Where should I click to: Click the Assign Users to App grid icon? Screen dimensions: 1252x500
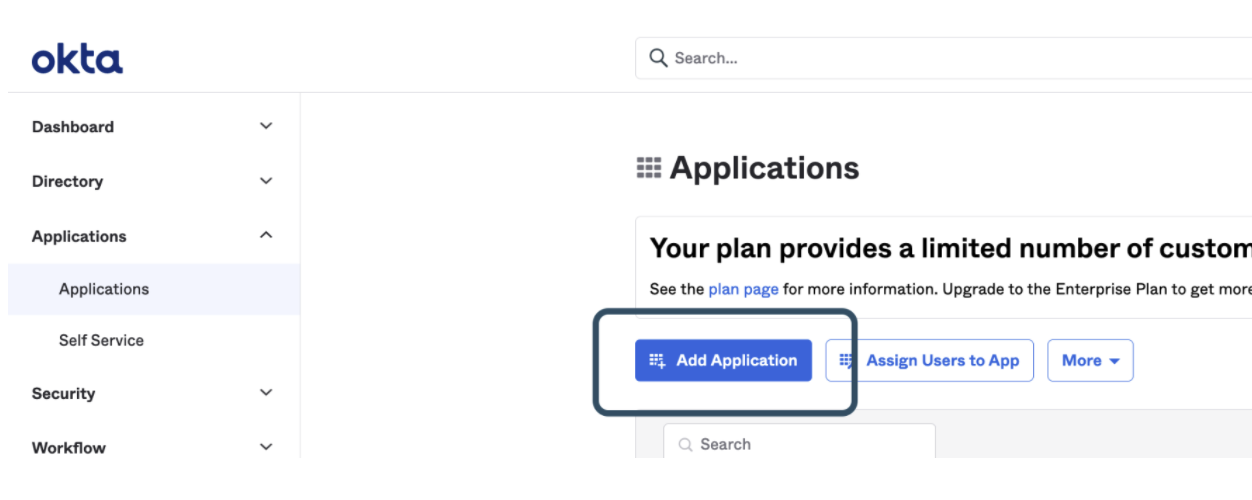(x=848, y=361)
